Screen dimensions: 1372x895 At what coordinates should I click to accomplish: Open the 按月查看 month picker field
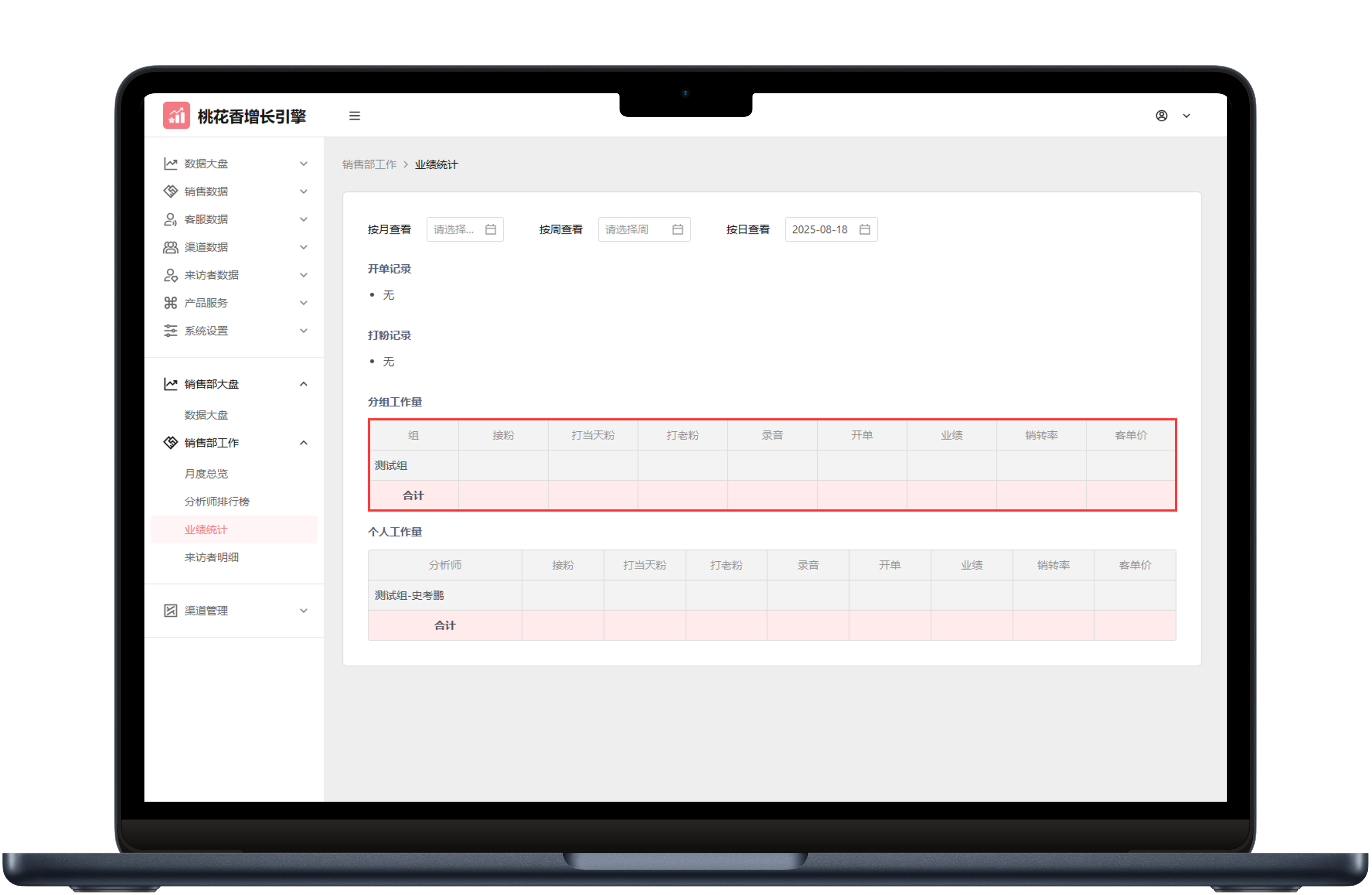[464, 230]
